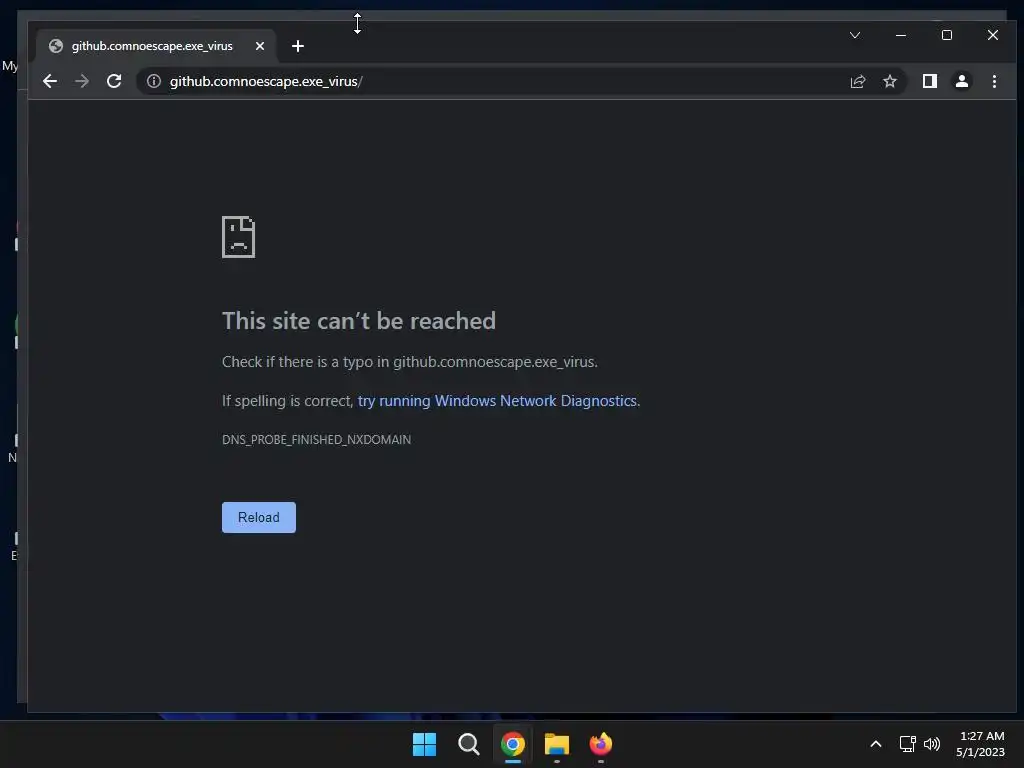Viewport: 1024px width, 768px height.
Task: Click the Chrome taskbar icon
Action: pyautogui.click(x=513, y=744)
